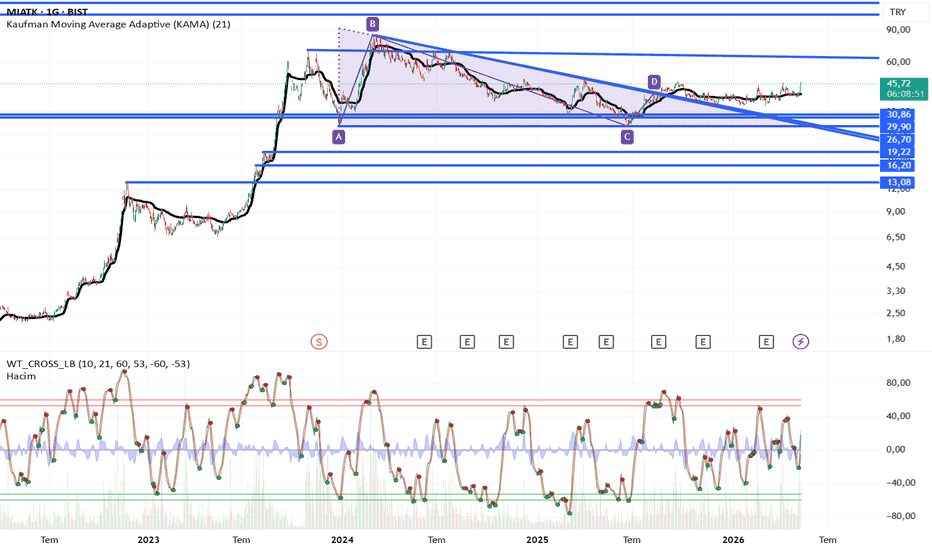Click the 3,30 price axis value
Screen dimensions: 932x550
(x=896, y=291)
